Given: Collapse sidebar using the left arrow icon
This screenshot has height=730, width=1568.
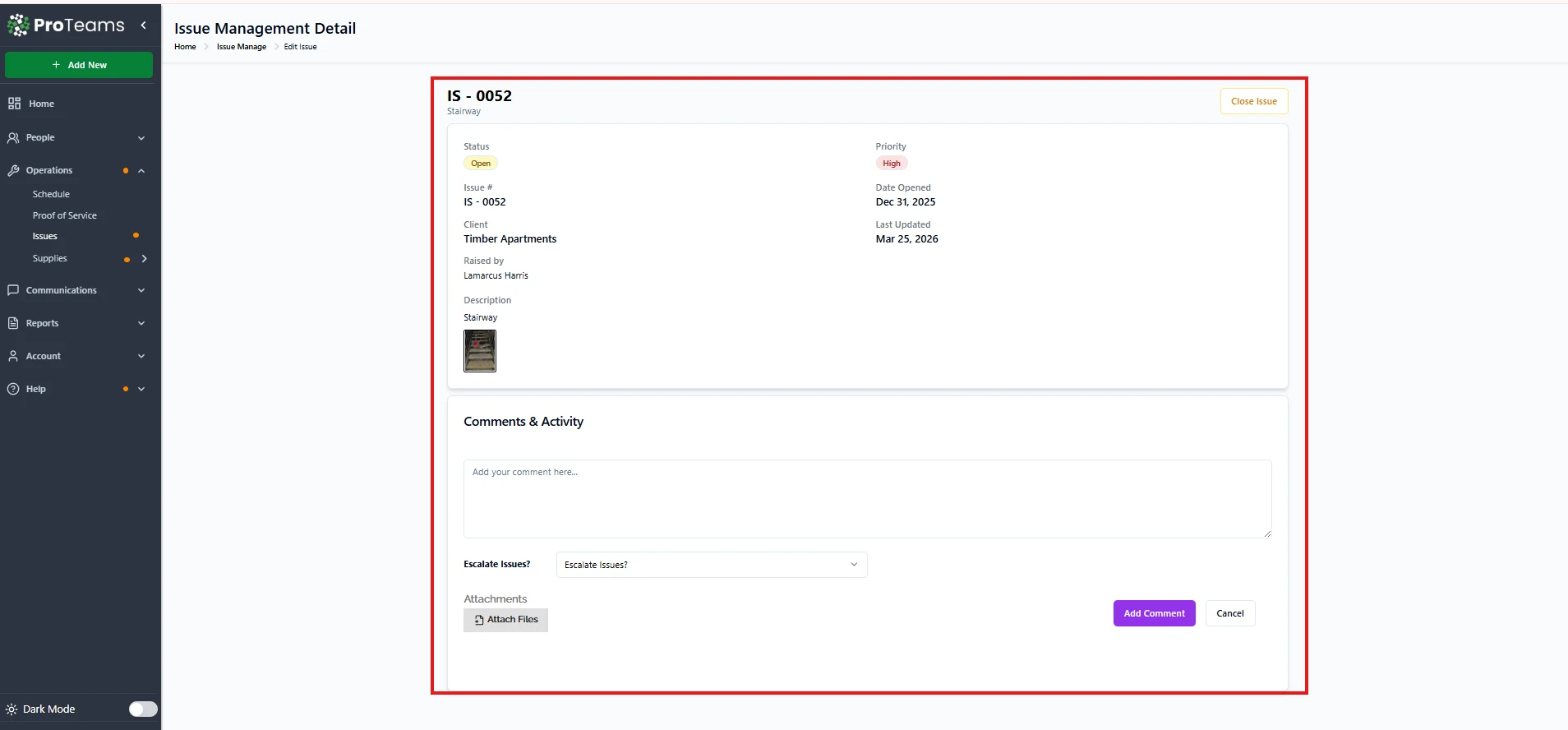Looking at the screenshot, I should [144, 25].
